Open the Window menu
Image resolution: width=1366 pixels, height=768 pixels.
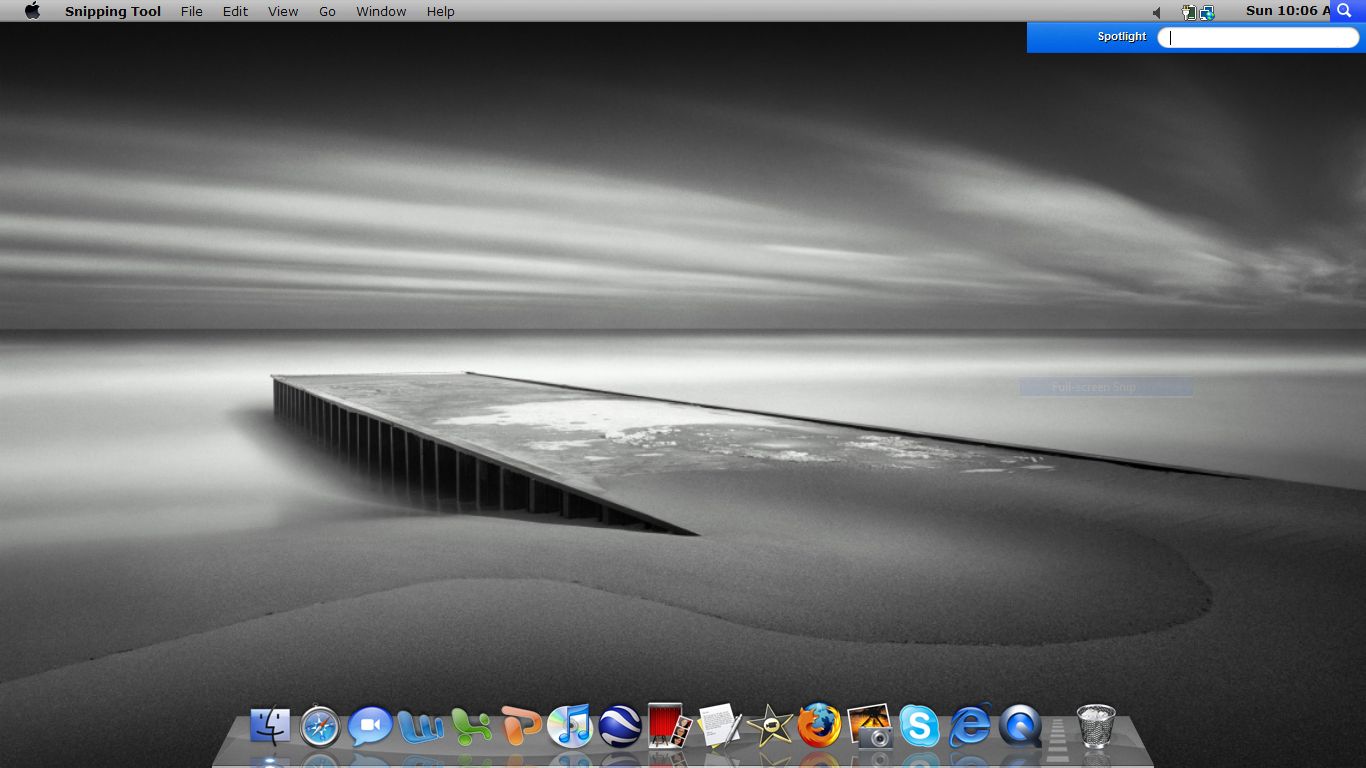pos(381,11)
